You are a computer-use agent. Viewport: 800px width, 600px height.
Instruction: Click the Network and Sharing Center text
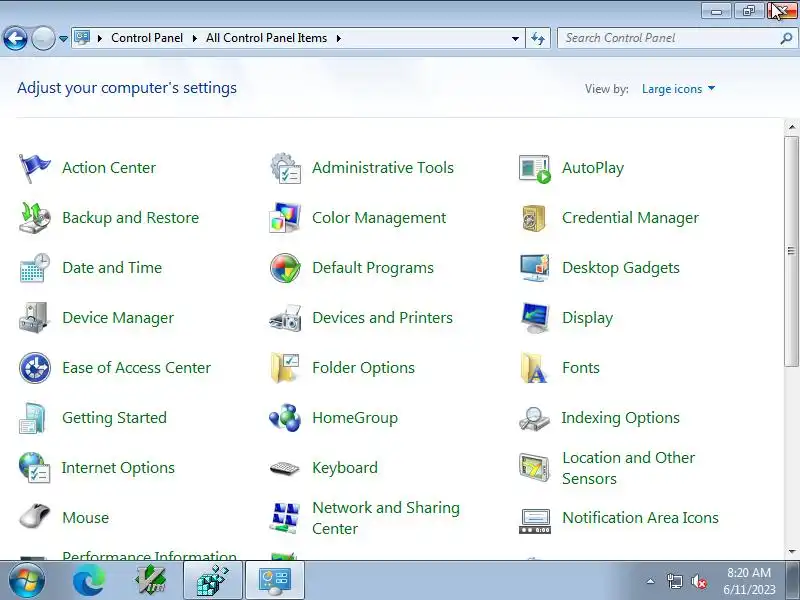pos(386,518)
